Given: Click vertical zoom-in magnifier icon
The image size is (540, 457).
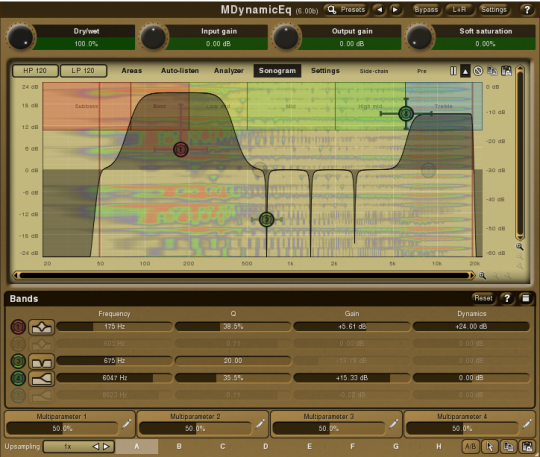Looking at the screenshot, I should pyautogui.click(x=520, y=247).
